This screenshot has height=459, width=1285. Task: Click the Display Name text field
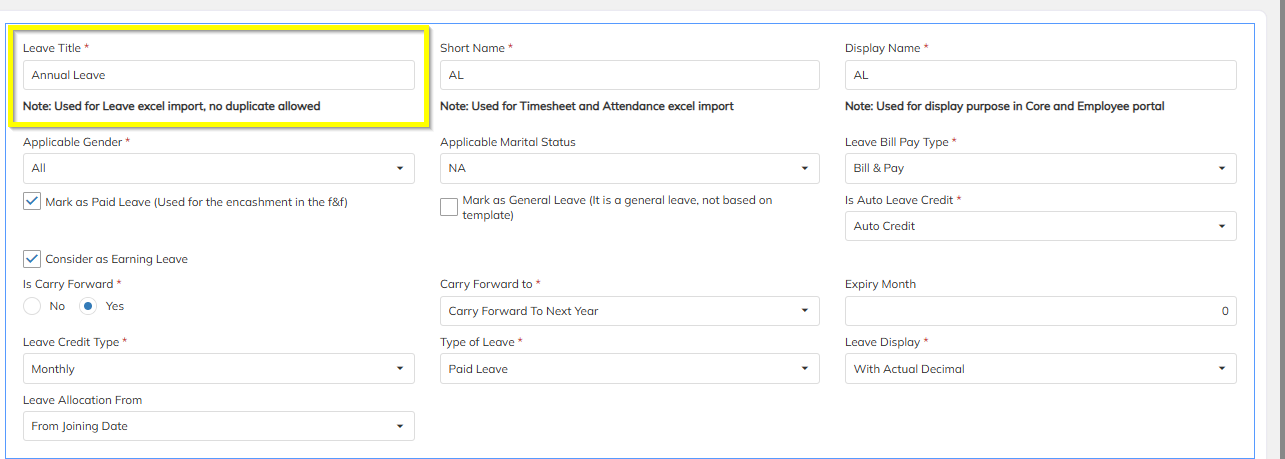(1040, 75)
